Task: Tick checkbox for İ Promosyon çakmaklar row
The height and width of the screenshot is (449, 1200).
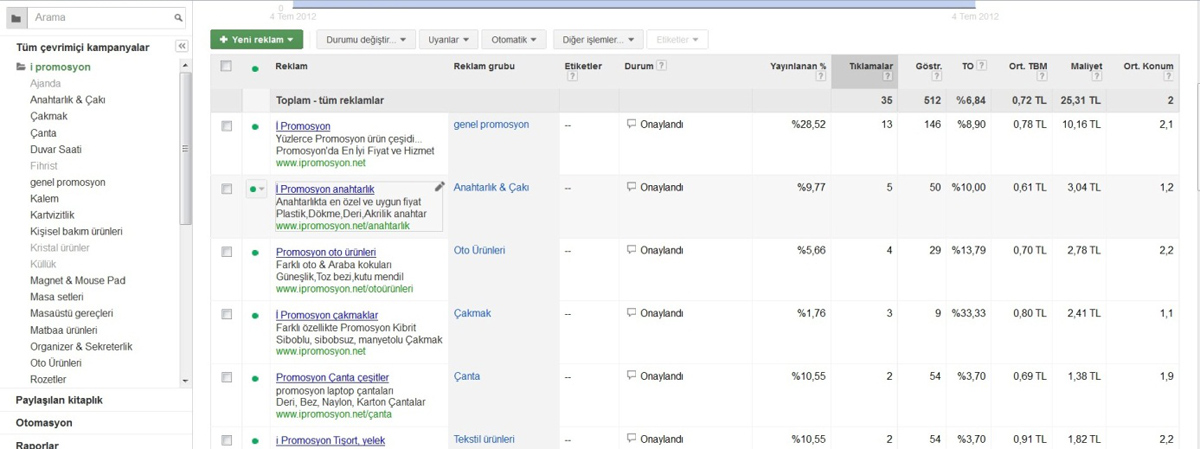Action: click(x=227, y=314)
